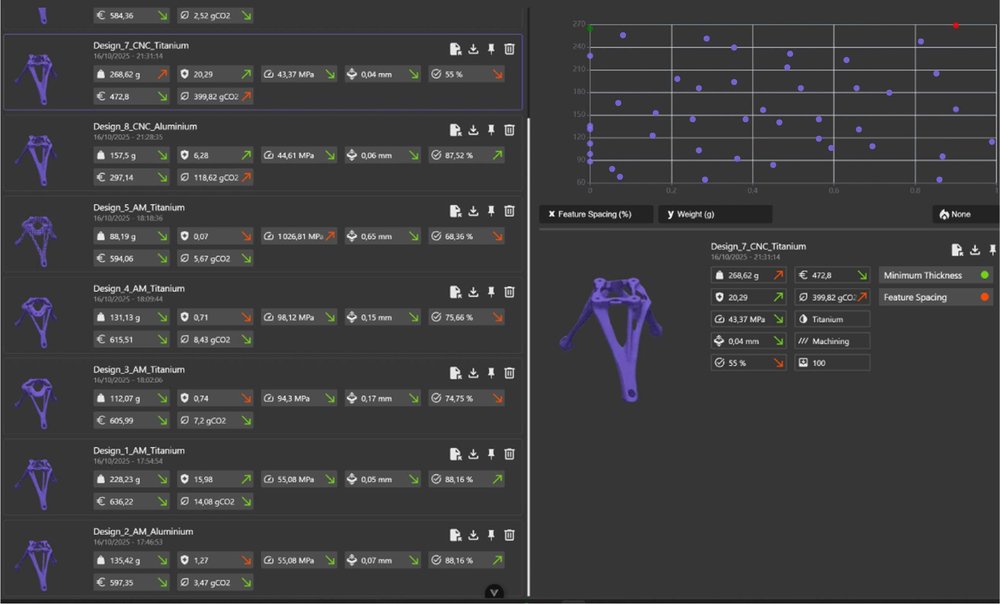
Task: Click the down chevron below the design list
Action: click(494, 592)
